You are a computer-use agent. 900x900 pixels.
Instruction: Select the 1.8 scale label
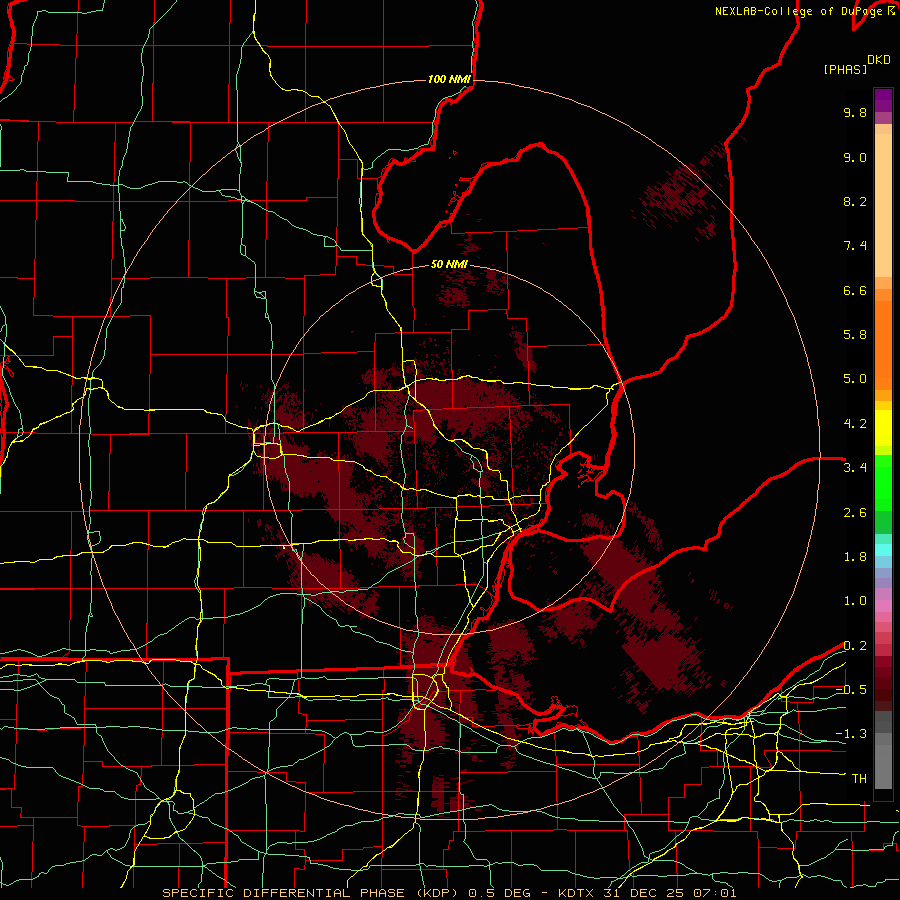point(855,557)
